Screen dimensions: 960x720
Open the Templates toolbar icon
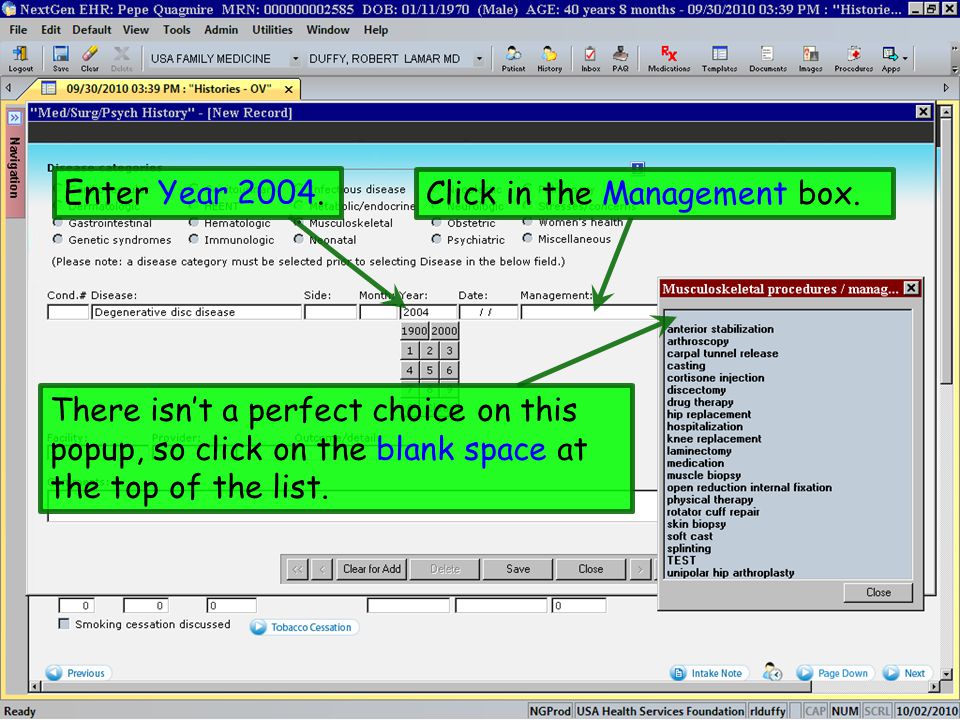pyautogui.click(x=719, y=59)
